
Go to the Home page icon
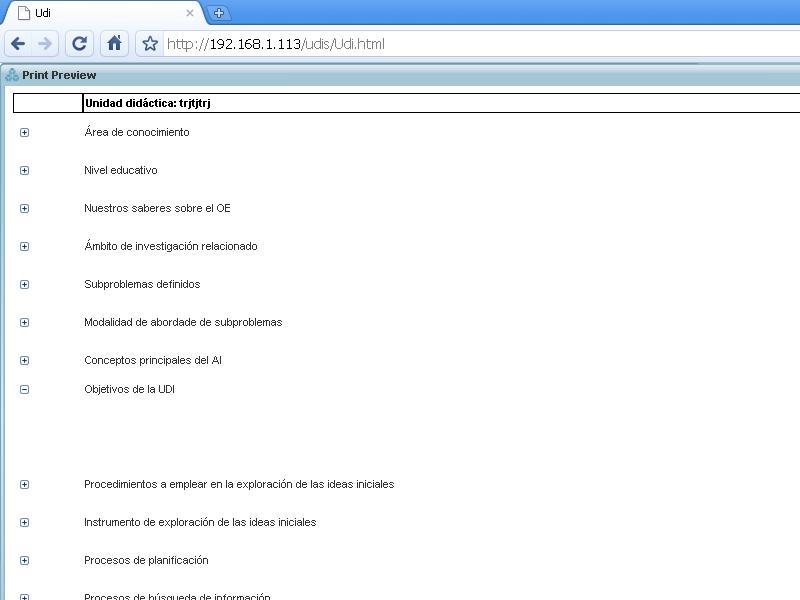click(x=114, y=43)
